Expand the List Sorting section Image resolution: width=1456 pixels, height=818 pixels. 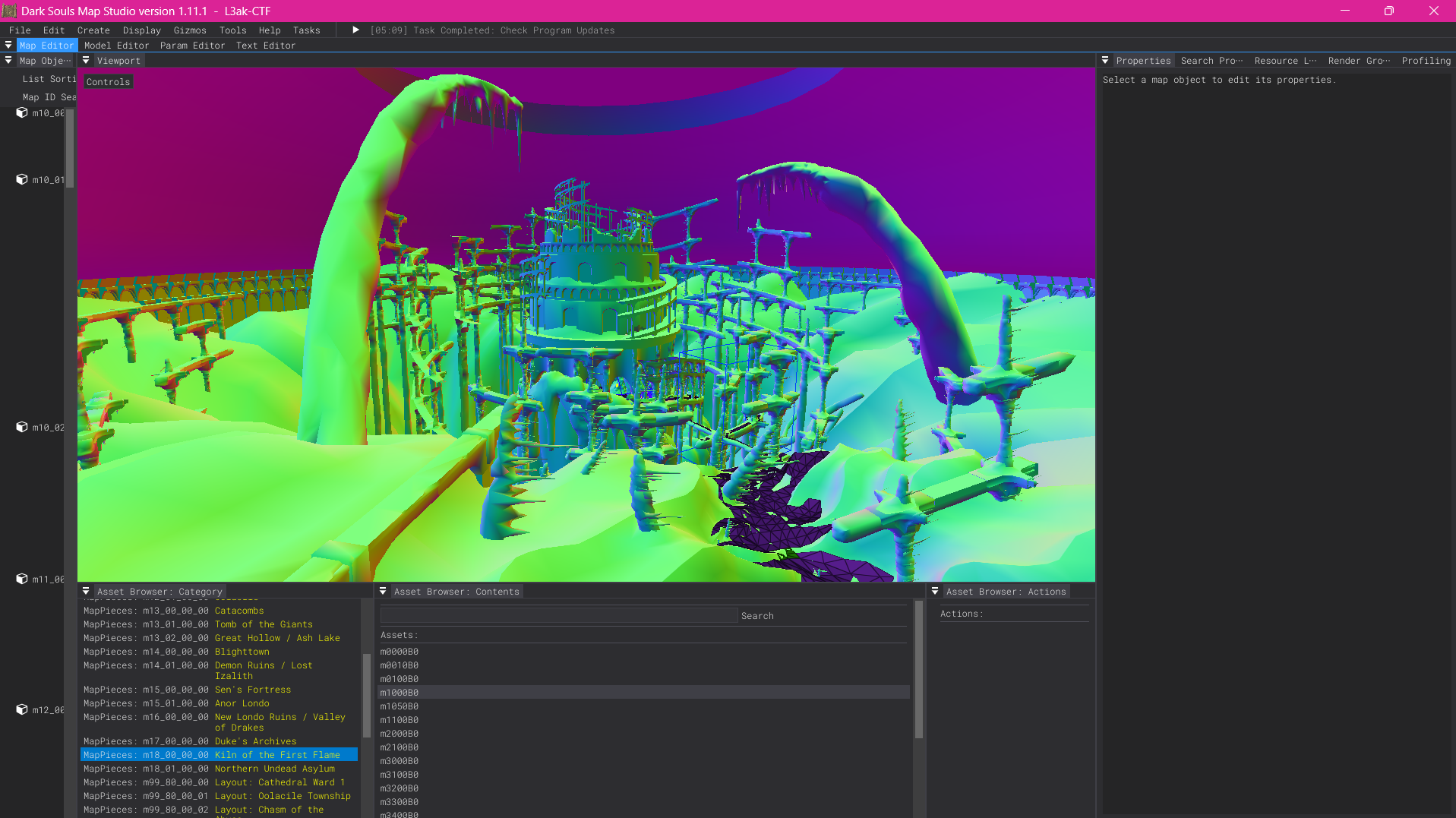tap(49, 79)
